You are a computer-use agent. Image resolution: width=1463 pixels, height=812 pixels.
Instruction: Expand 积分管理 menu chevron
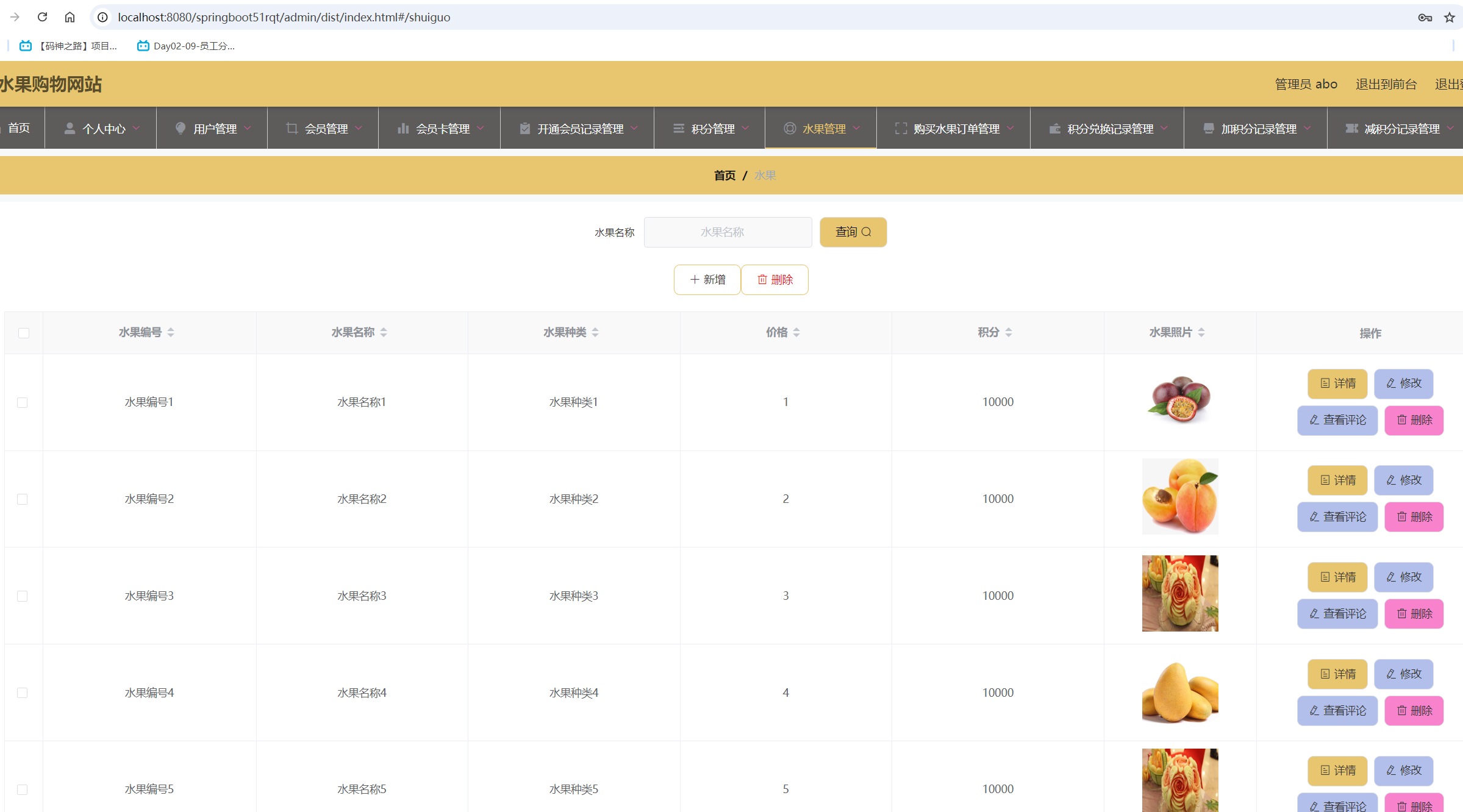point(745,129)
